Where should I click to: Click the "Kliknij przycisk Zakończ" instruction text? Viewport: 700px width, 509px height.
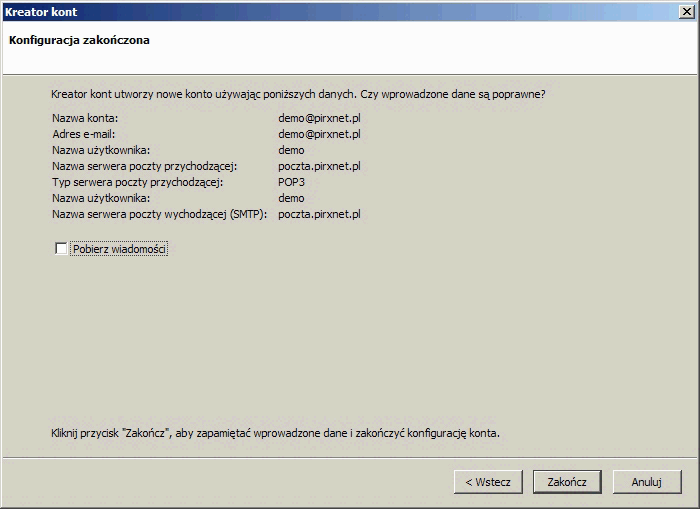[275, 434]
